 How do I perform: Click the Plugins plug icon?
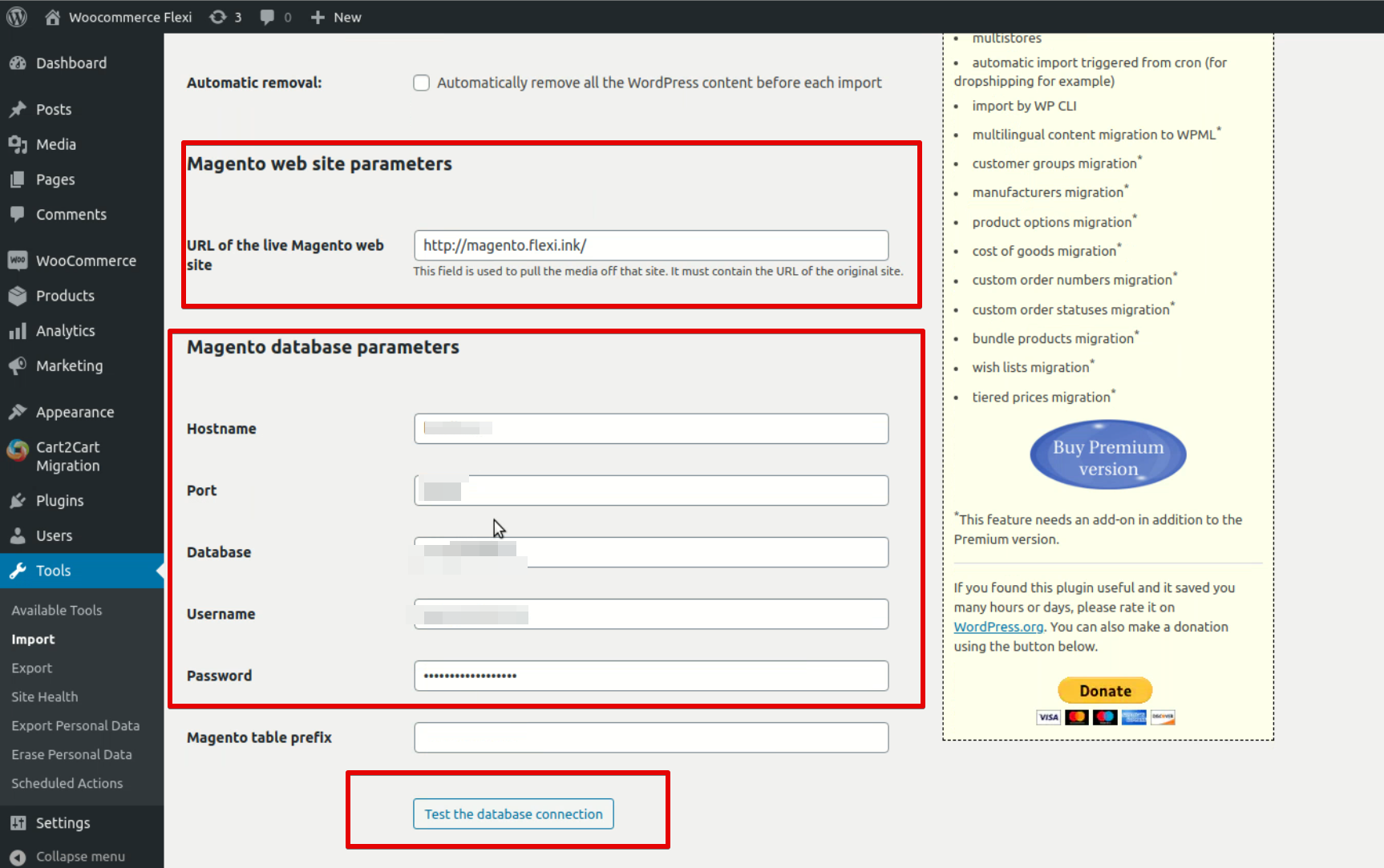tap(18, 501)
